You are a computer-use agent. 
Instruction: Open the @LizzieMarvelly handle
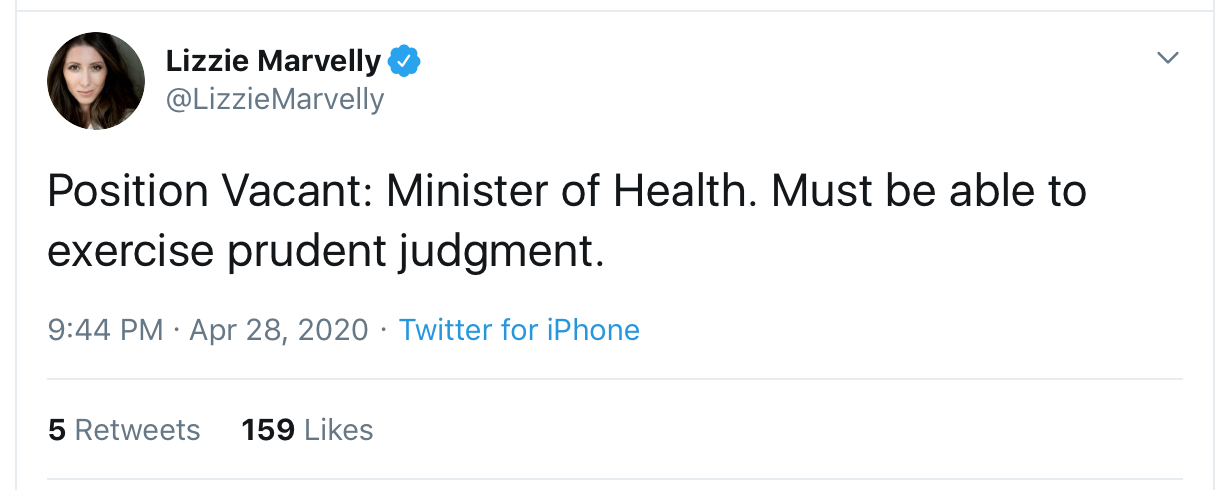274,99
